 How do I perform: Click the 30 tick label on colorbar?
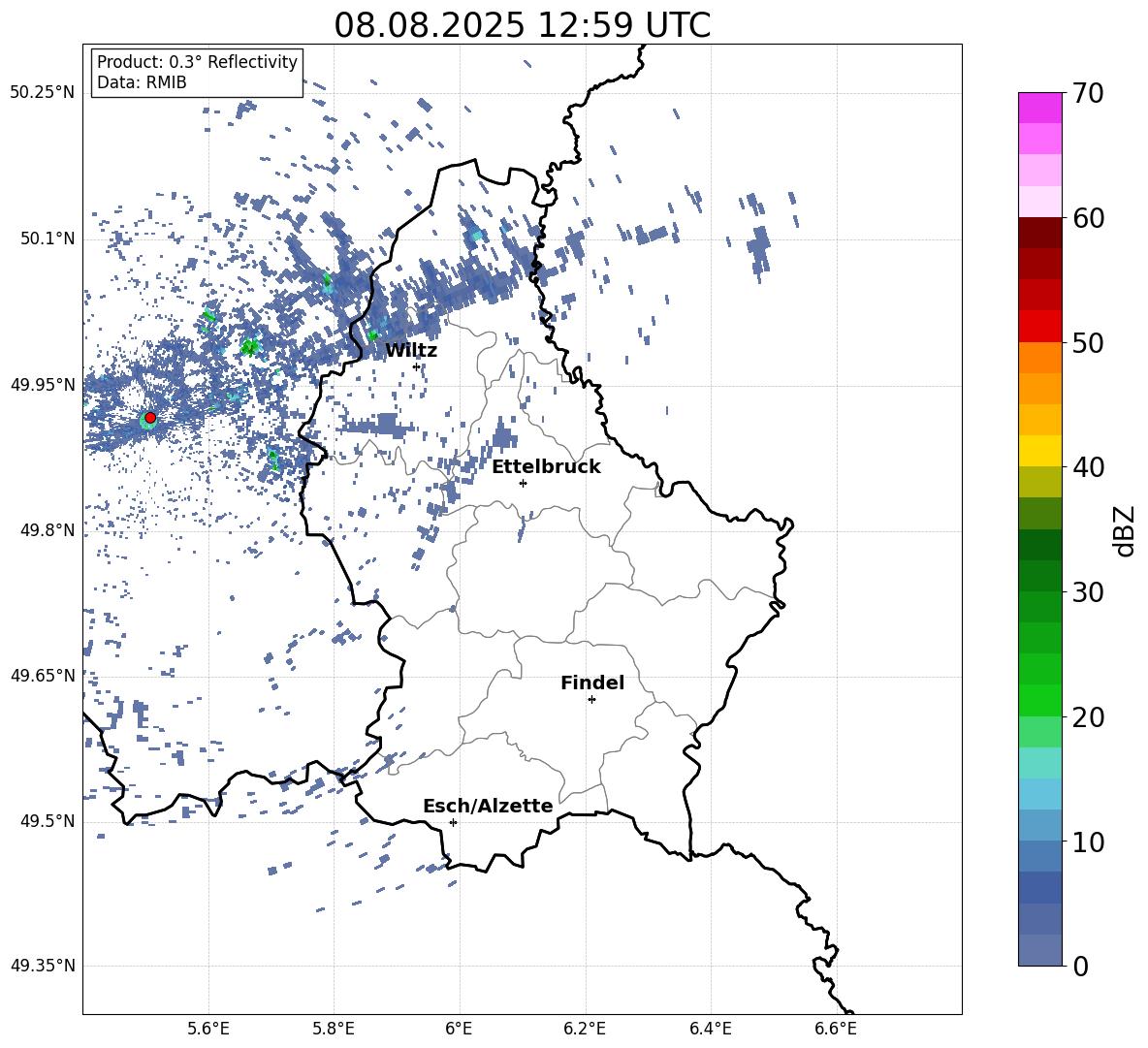coord(1088,592)
